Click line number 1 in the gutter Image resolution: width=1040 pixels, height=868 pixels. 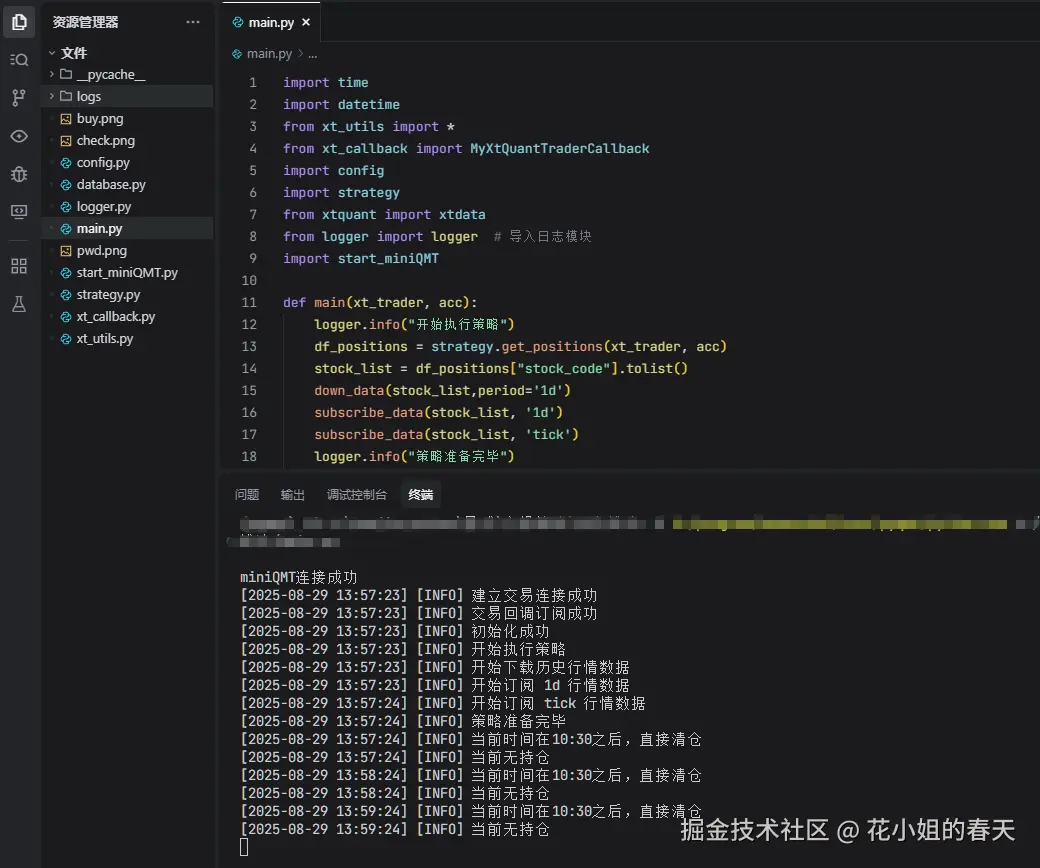253,82
